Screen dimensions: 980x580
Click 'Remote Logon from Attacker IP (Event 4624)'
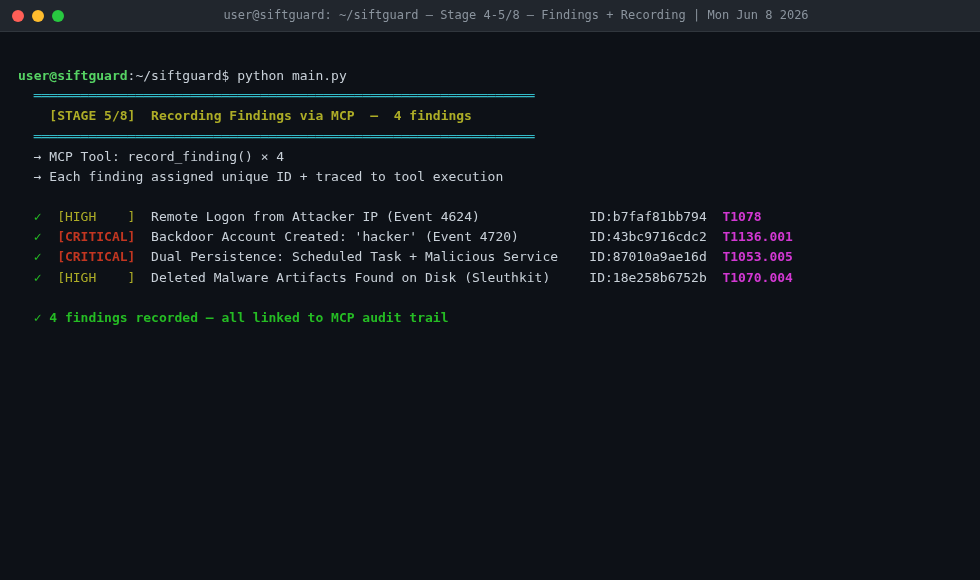315,217
